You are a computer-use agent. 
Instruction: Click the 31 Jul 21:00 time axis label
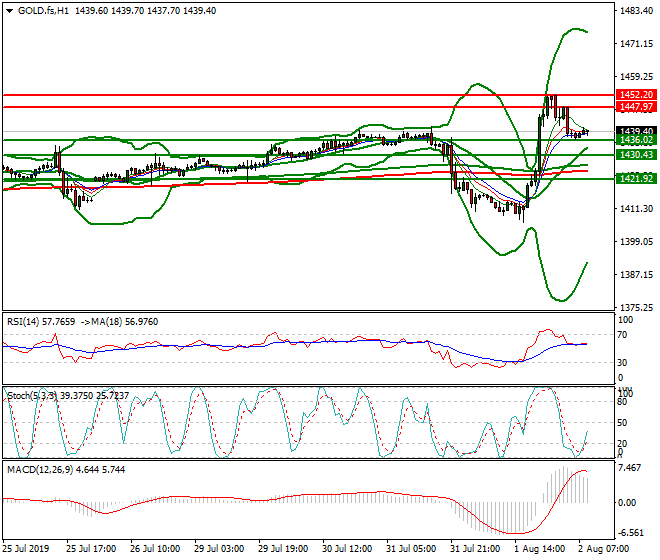[474, 551]
